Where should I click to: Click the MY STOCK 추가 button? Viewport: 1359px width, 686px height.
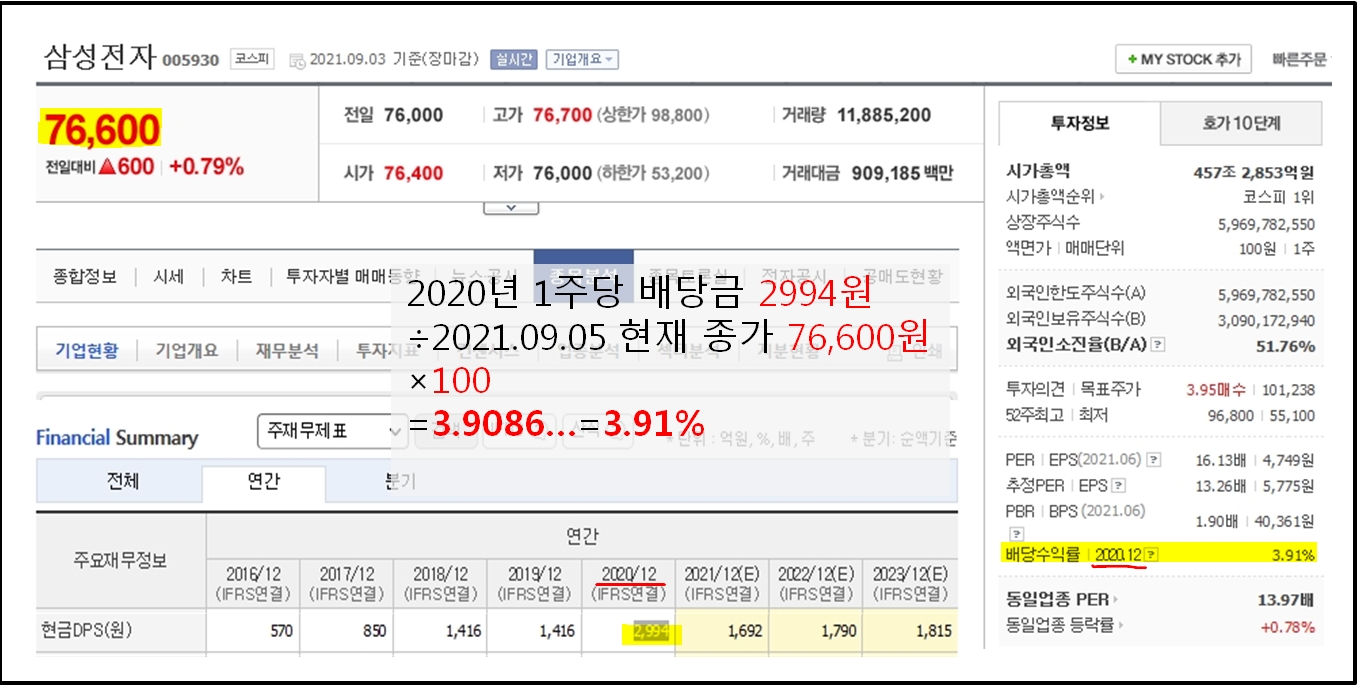coord(1183,60)
